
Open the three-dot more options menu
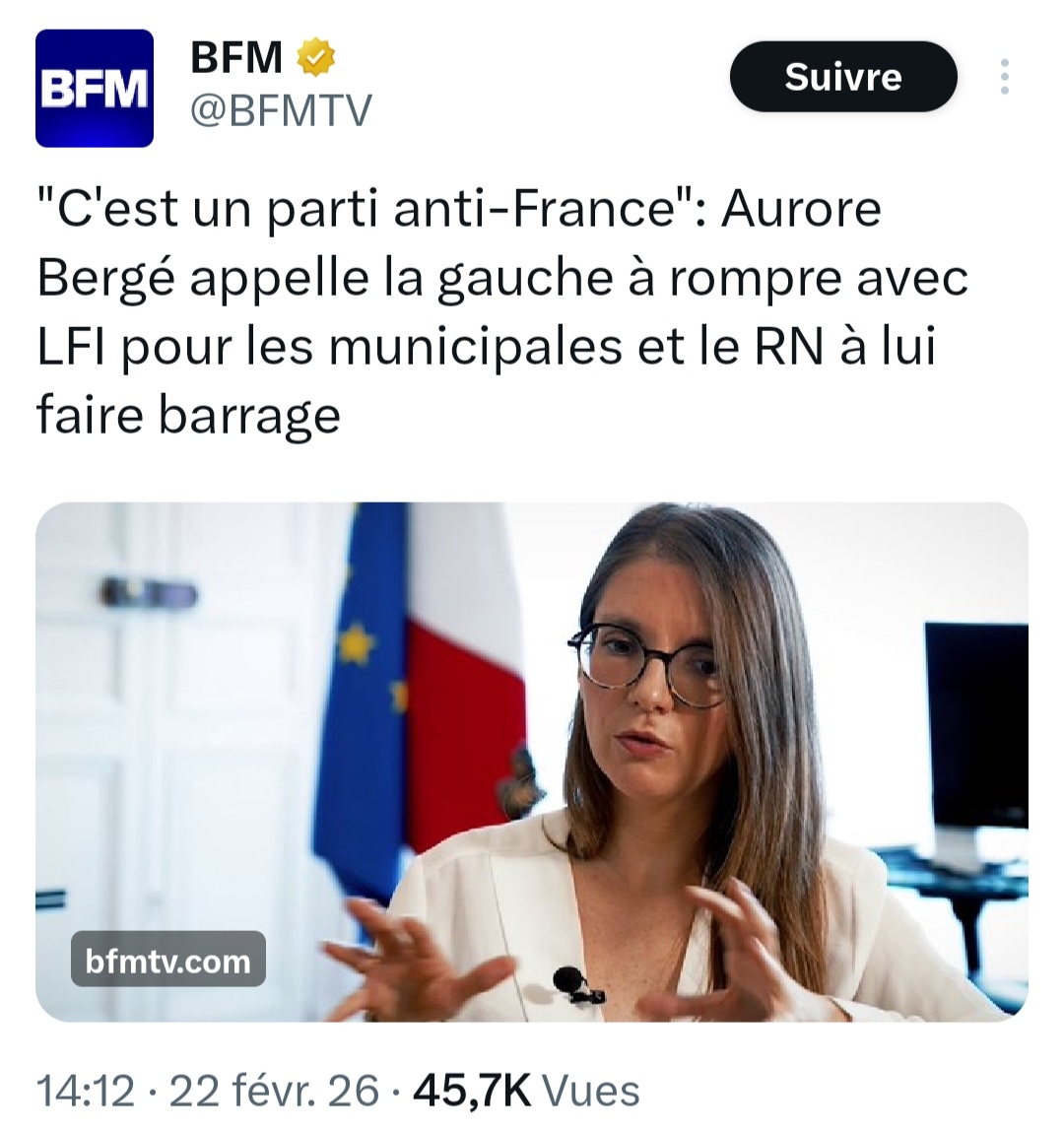click(1004, 77)
